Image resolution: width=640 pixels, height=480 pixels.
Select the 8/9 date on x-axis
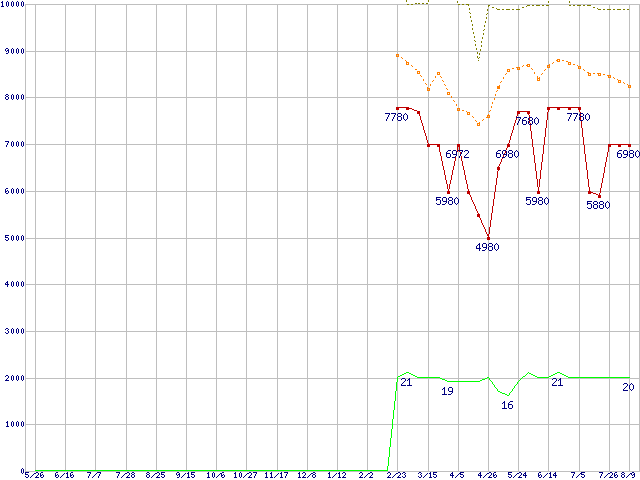tap(631, 475)
